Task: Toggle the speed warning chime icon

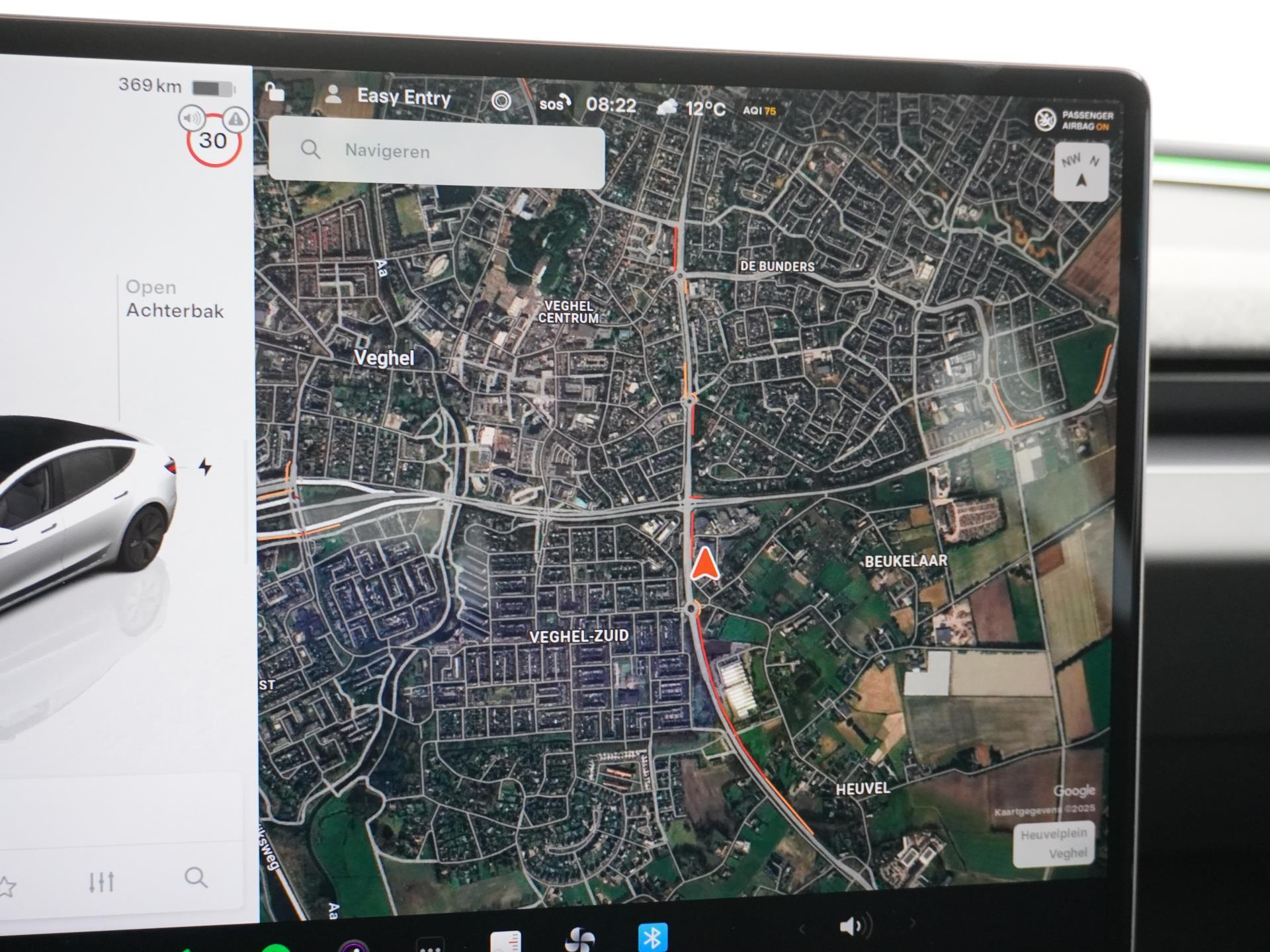Action: pos(192,118)
